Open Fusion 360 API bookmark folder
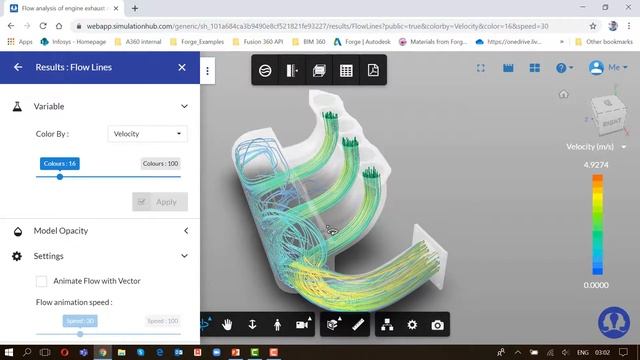The width and height of the screenshot is (640, 360). point(258,42)
